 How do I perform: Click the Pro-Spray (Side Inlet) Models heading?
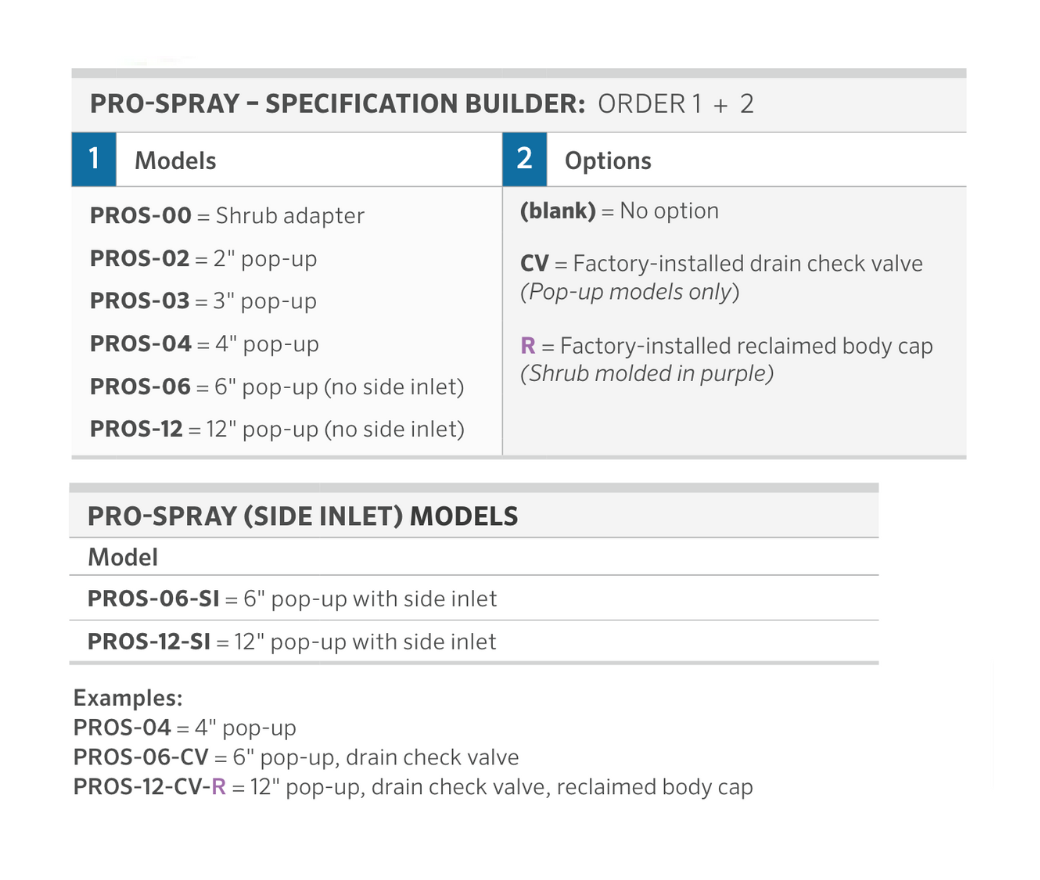tap(302, 516)
